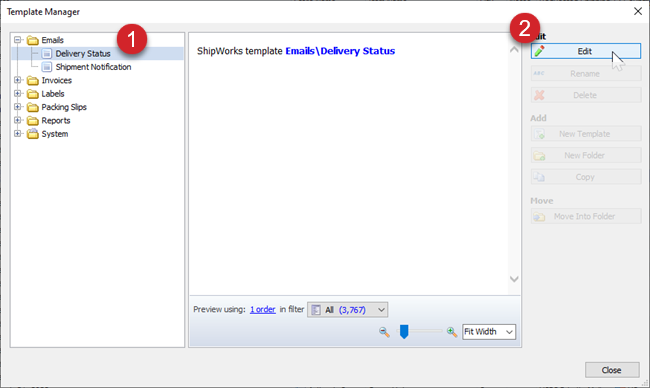Click the preview scroll down arrow
650x388 pixels.
point(514,279)
